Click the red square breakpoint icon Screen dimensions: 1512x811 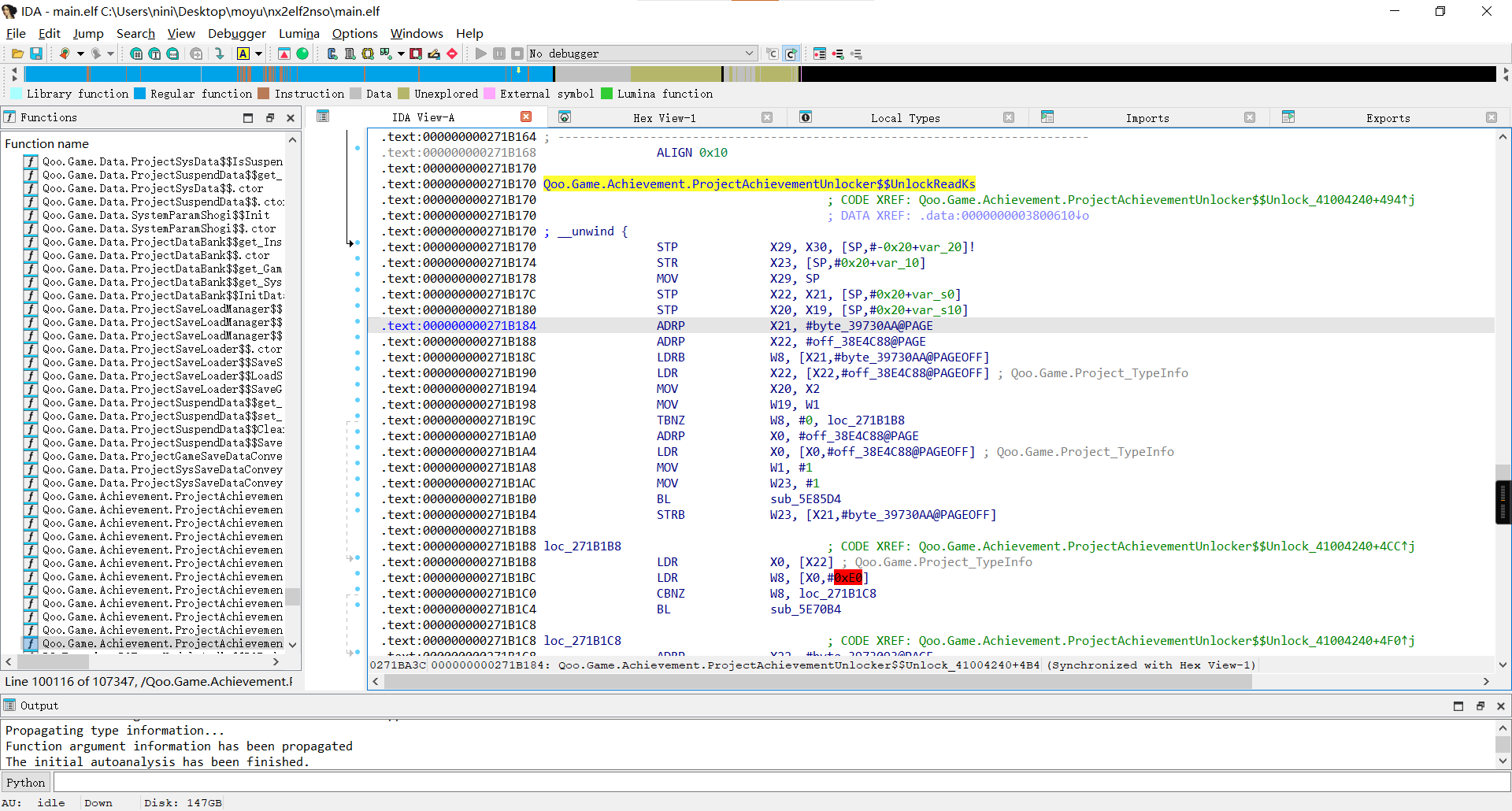point(416,54)
